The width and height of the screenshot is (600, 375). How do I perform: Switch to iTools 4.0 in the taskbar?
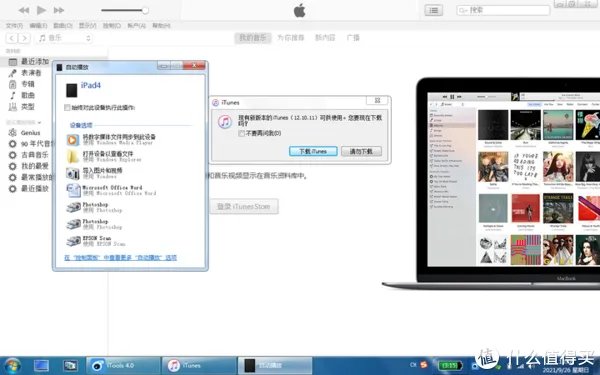123,365
